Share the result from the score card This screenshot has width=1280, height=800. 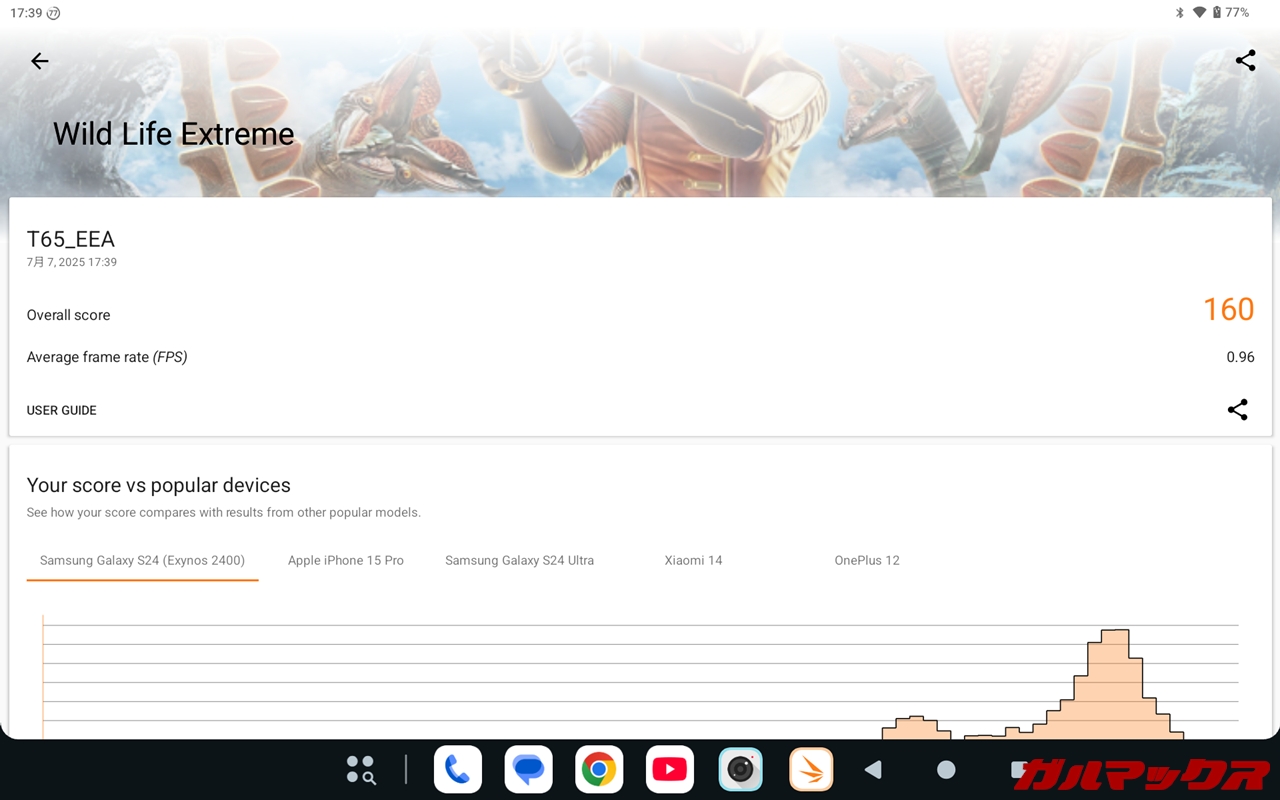[1237, 410]
